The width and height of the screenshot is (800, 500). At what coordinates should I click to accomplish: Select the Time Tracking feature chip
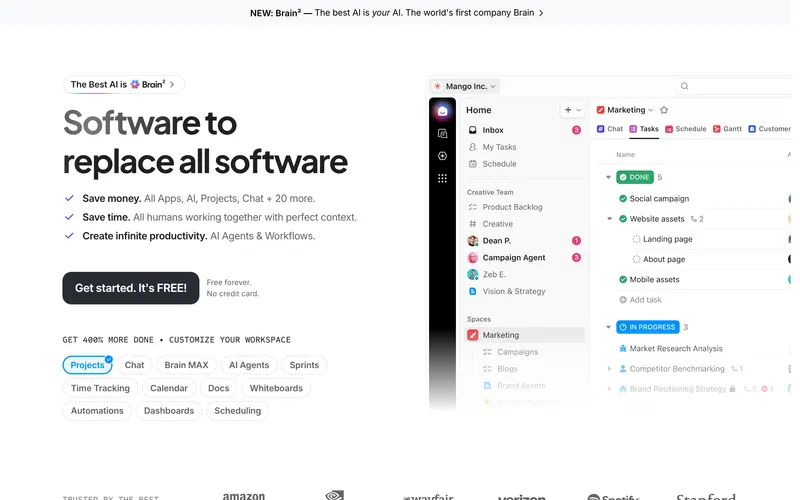point(100,388)
